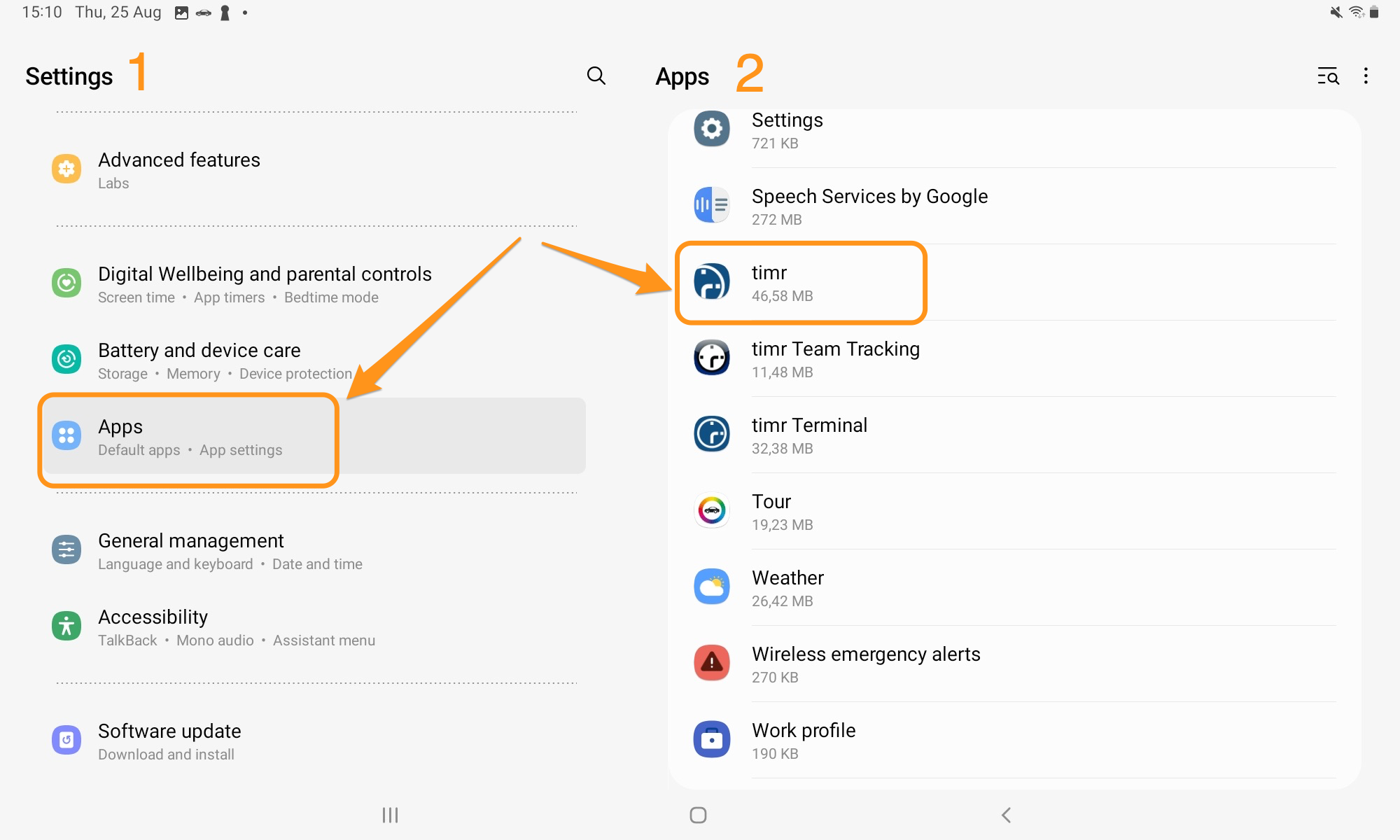Image resolution: width=1400 pixels, height=840 pixels.
Task: Tap the home navigation button
Action: coord(698,815)
